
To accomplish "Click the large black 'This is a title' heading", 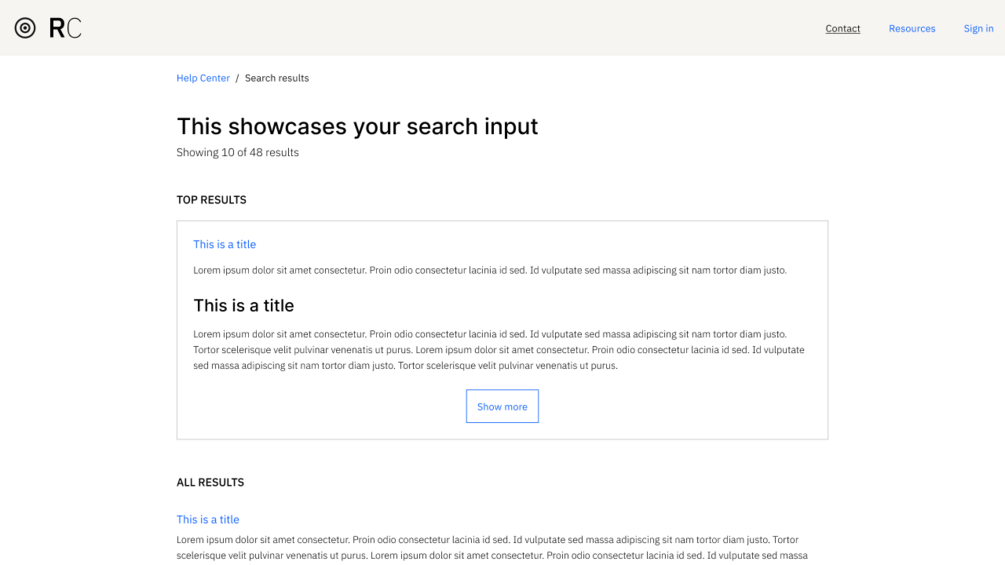I will [x=243, y=306].
